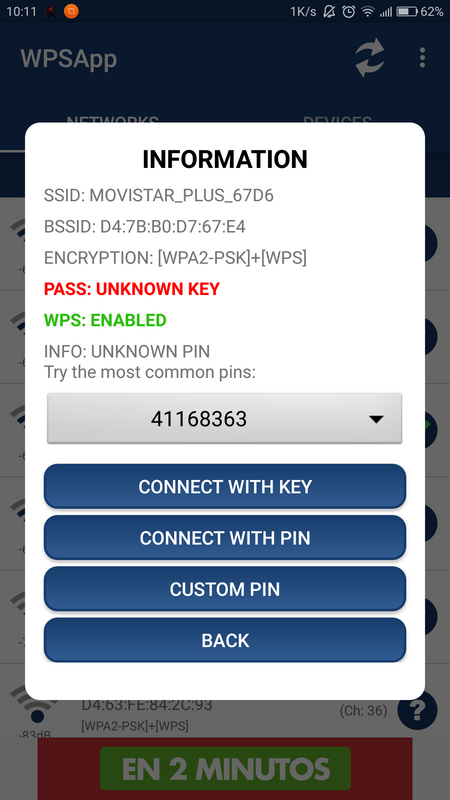450x800 pixels.
Task: Tap the Wi-Fi signal icon in status bar
Action: [368, 12]
